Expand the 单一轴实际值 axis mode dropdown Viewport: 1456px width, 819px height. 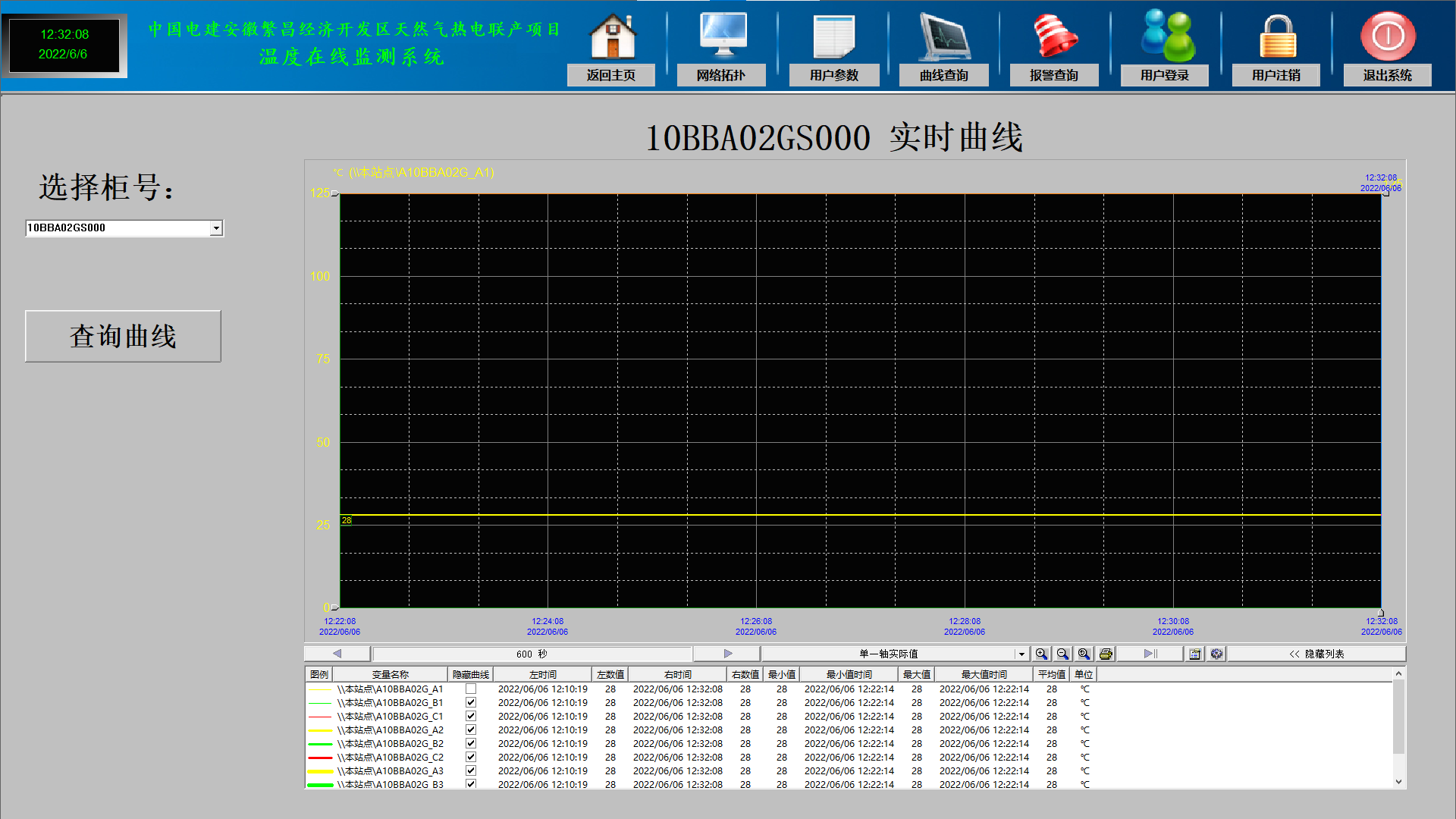coord(1021,654)
